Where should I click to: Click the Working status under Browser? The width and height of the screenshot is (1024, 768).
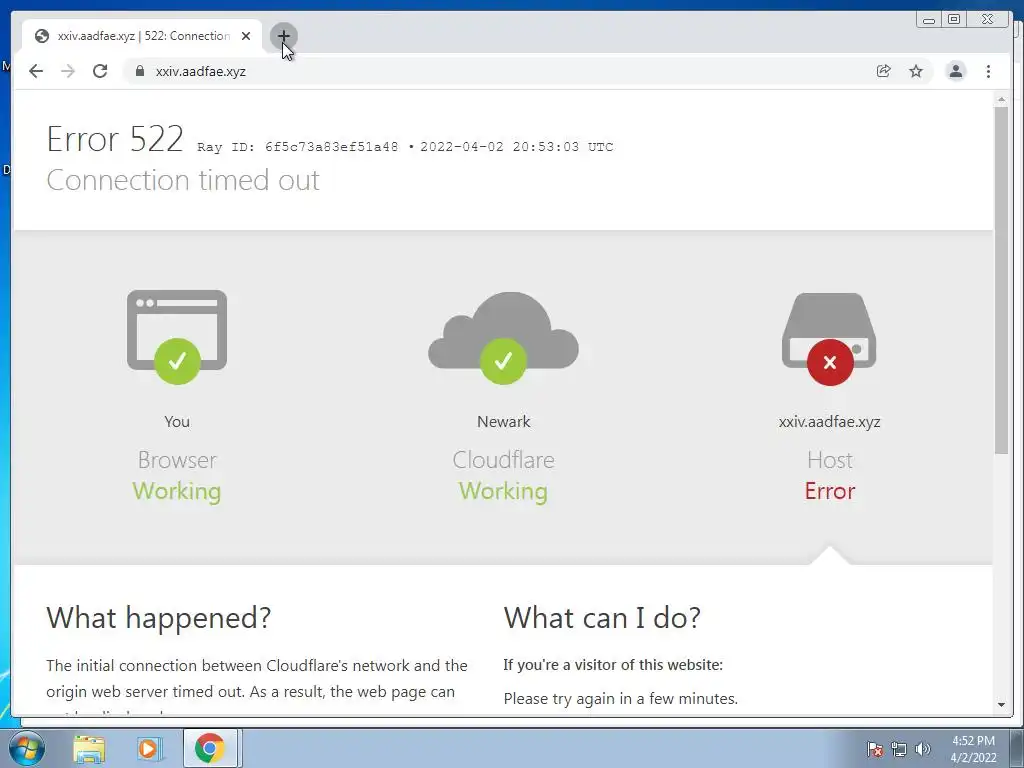point(177,491)
